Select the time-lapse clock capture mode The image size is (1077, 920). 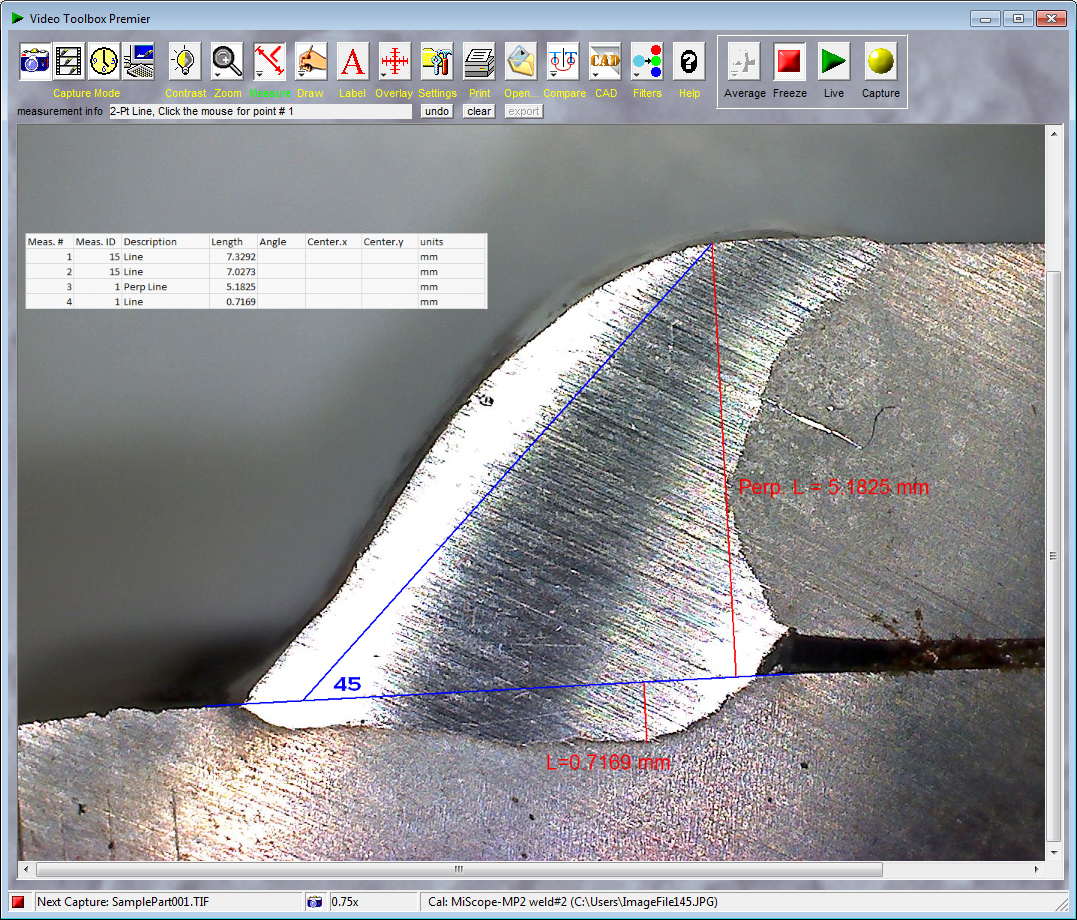(x=103, y=62)
